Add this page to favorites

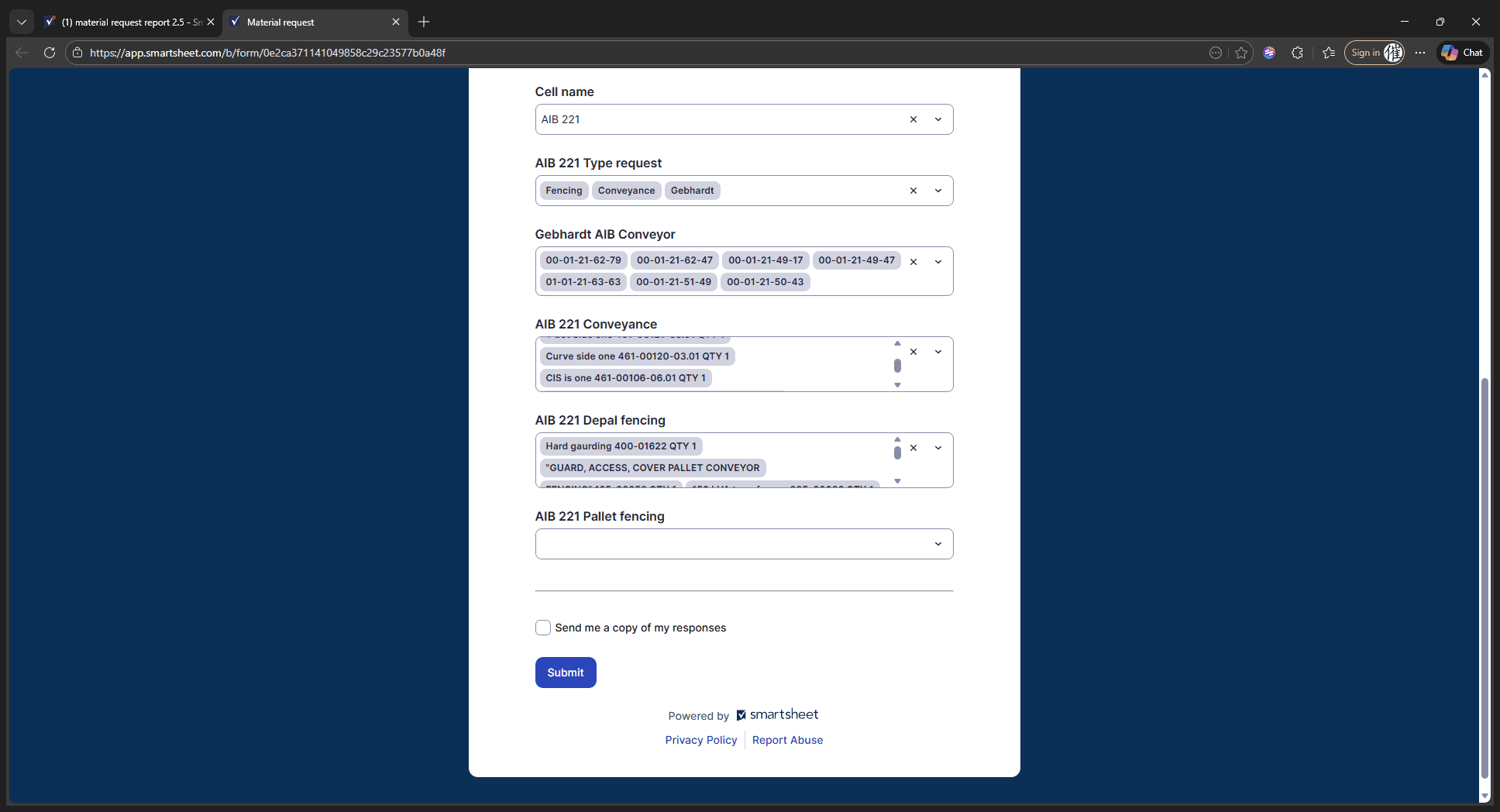pyautogui.click(x=1241, y=53)
